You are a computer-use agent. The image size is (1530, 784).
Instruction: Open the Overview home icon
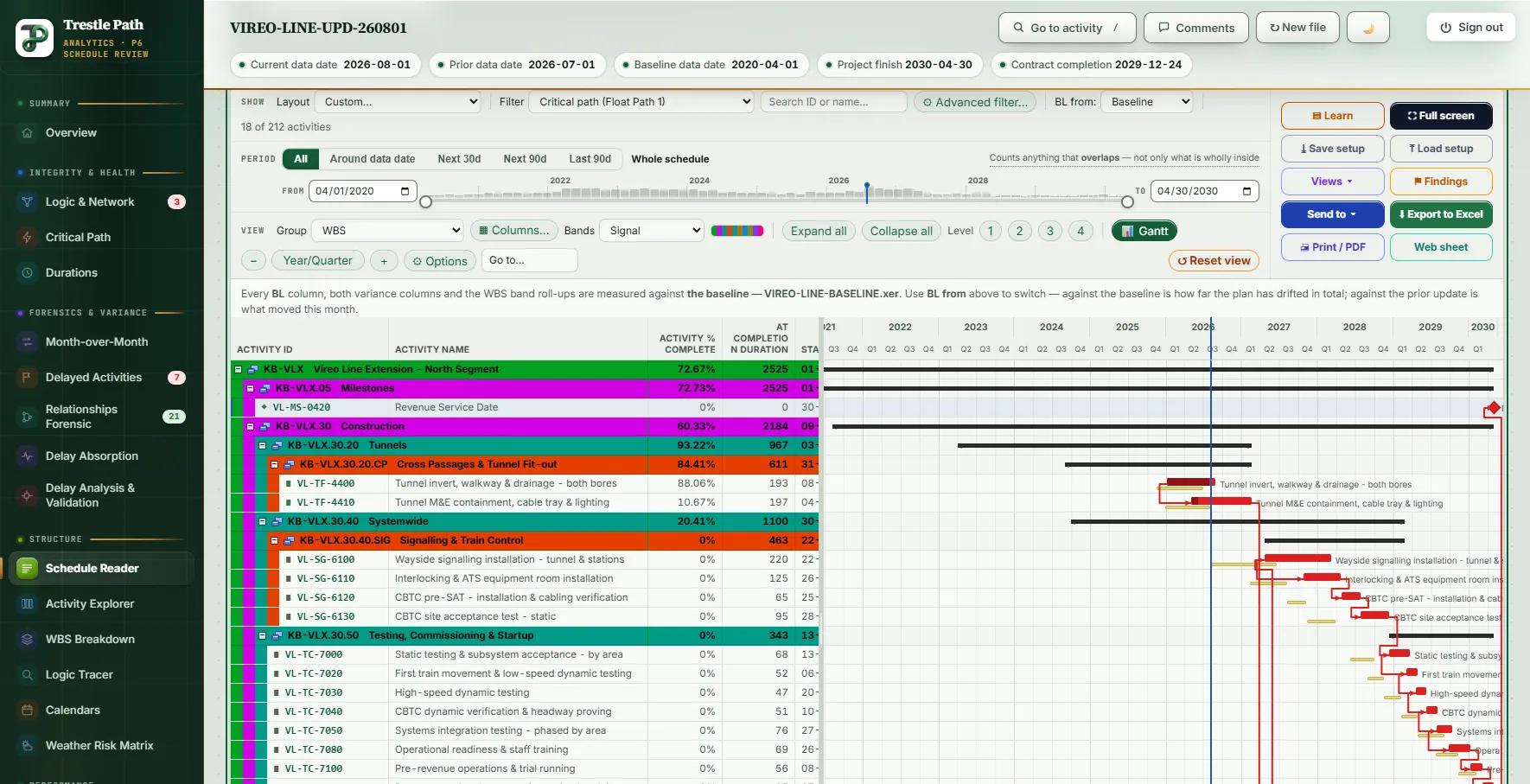click(28, 133)
